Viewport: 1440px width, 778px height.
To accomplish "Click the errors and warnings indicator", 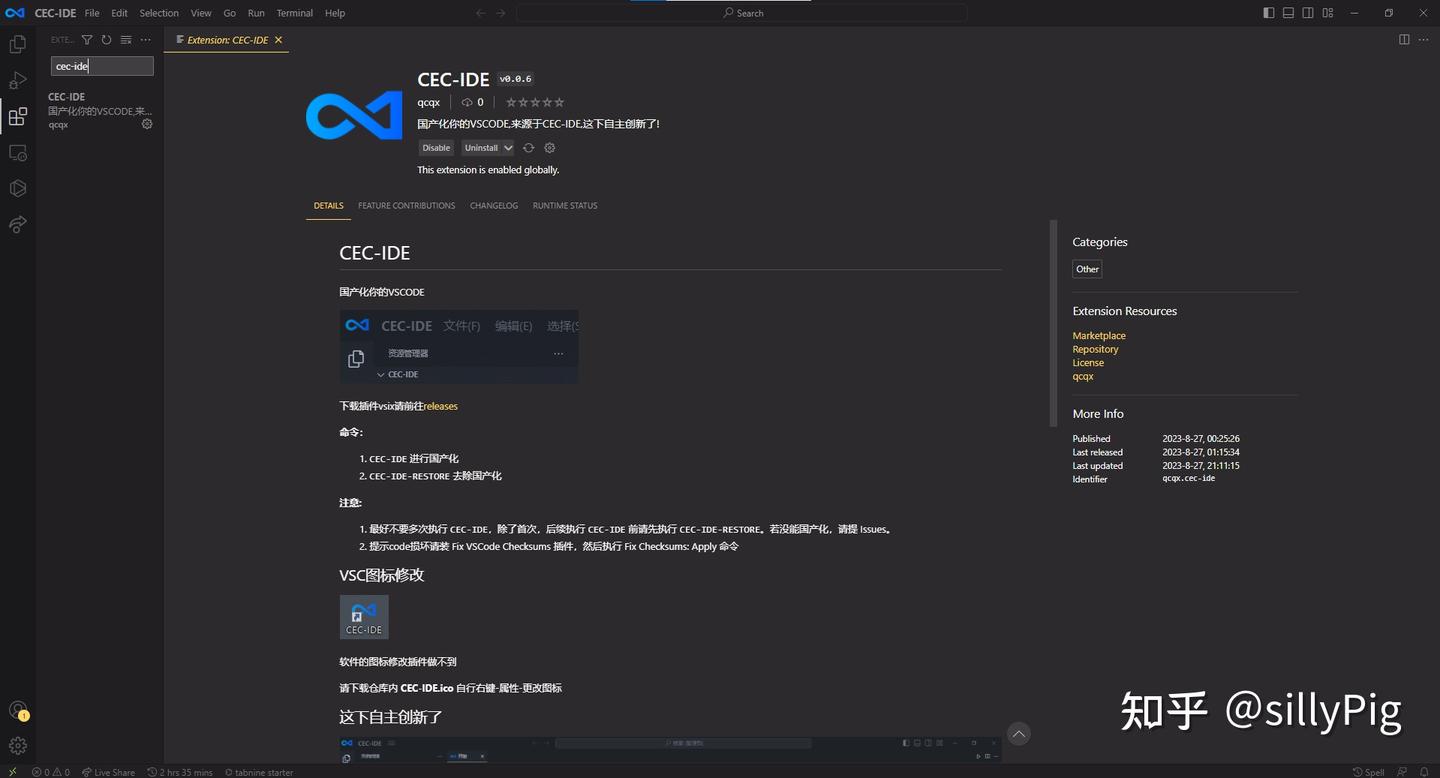I will [51, 772].
